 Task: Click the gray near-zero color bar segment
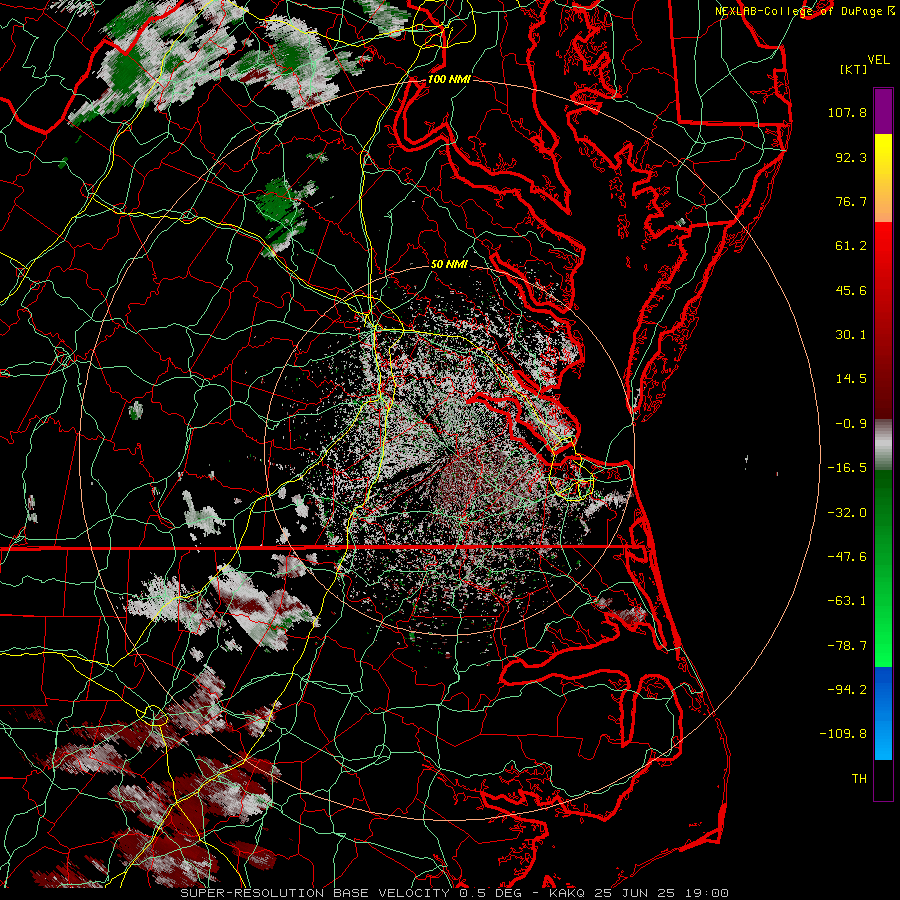point(883,445)
